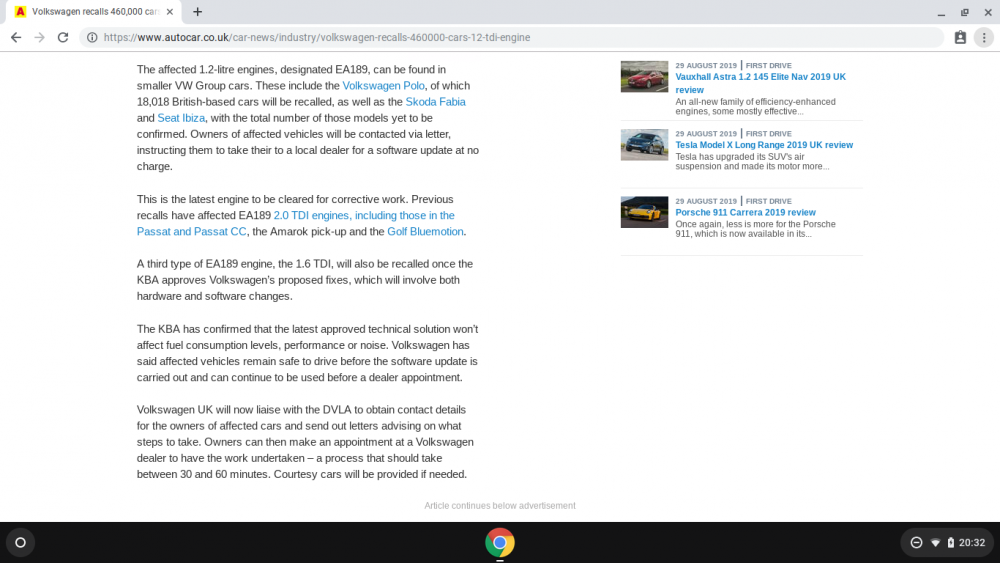Click the Chrome icon on the shelf
This screenshot has width=1000, height=563.
pyautogui.click(x=500, y=543)
